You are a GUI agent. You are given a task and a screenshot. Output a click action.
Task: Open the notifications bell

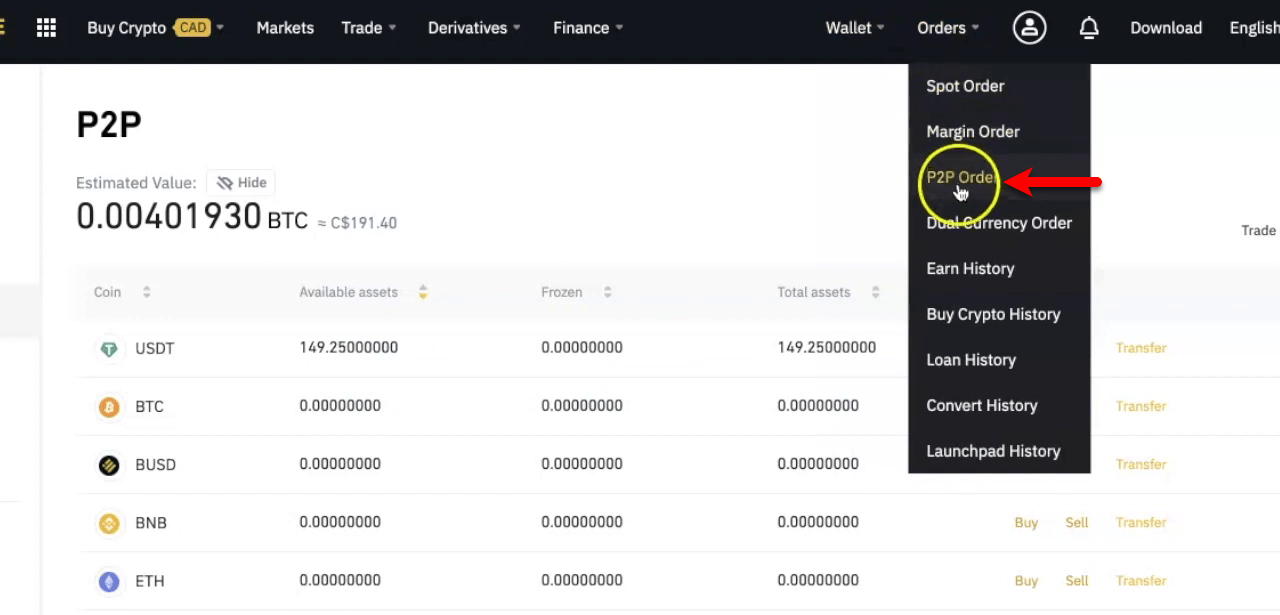[x=1089, y=28]
